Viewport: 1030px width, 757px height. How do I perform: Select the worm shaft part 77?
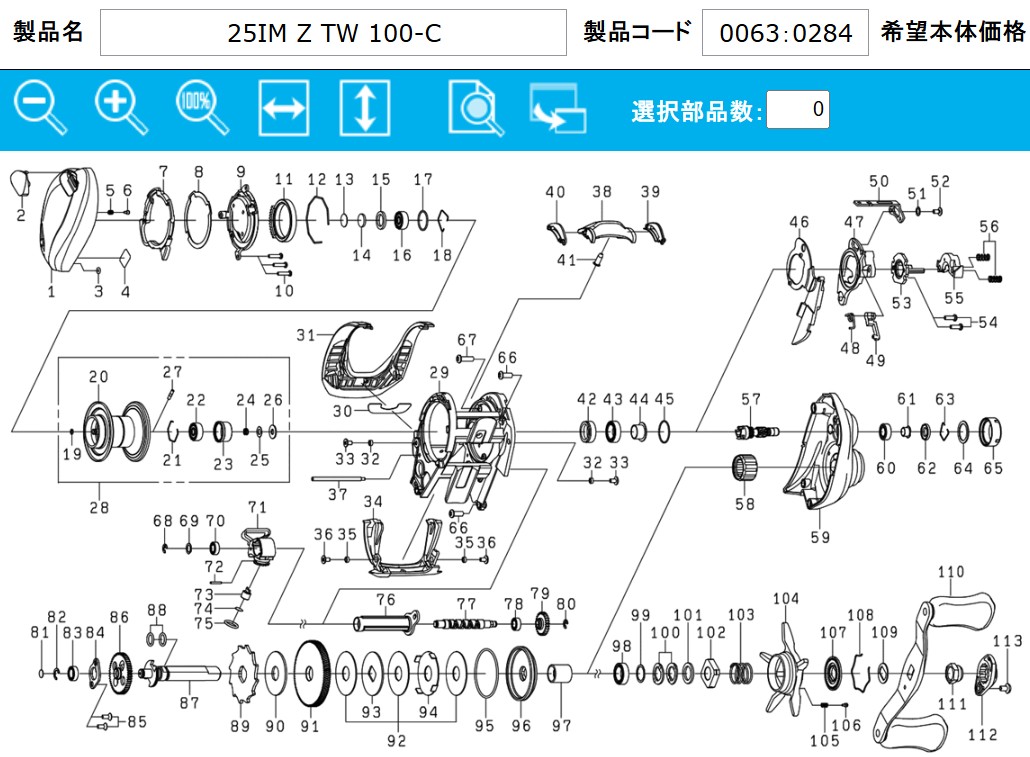pyautogui.click(x=466, y=624)
